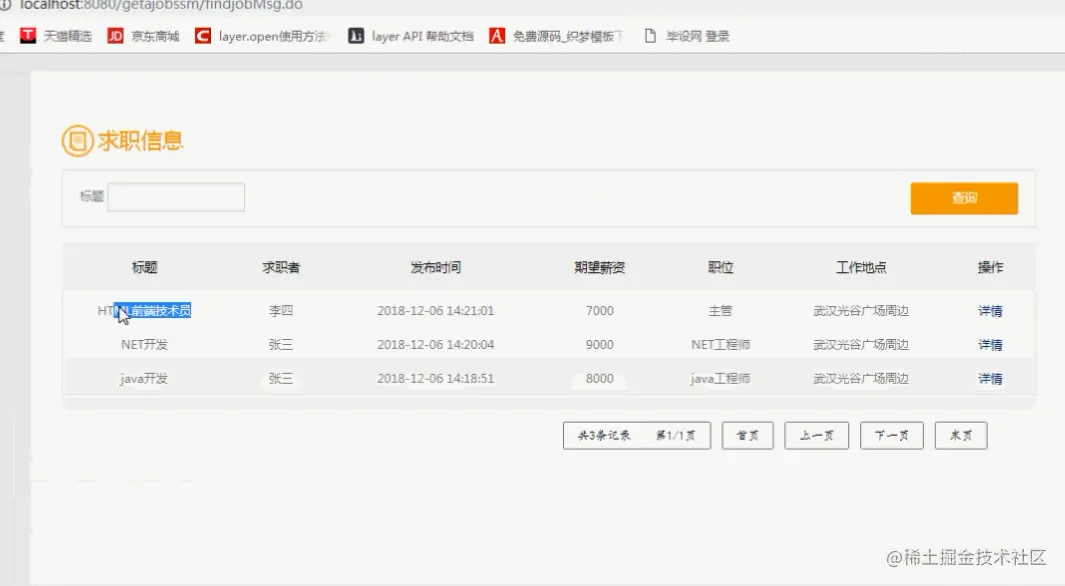Select the highlighted HTML前端技术员 title cell

[144, 311]
